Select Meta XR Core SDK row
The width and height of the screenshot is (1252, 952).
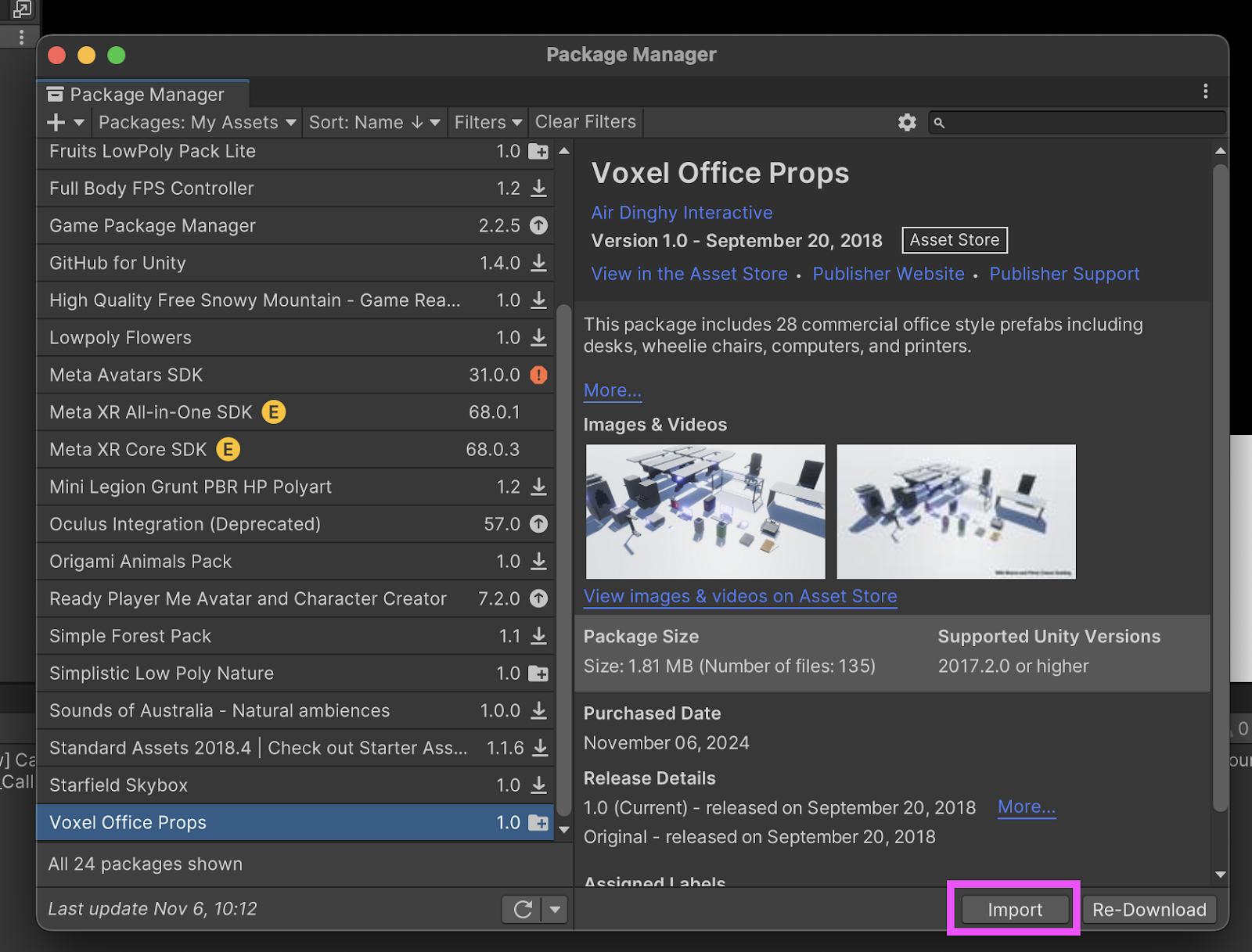[x=296, y=450]
